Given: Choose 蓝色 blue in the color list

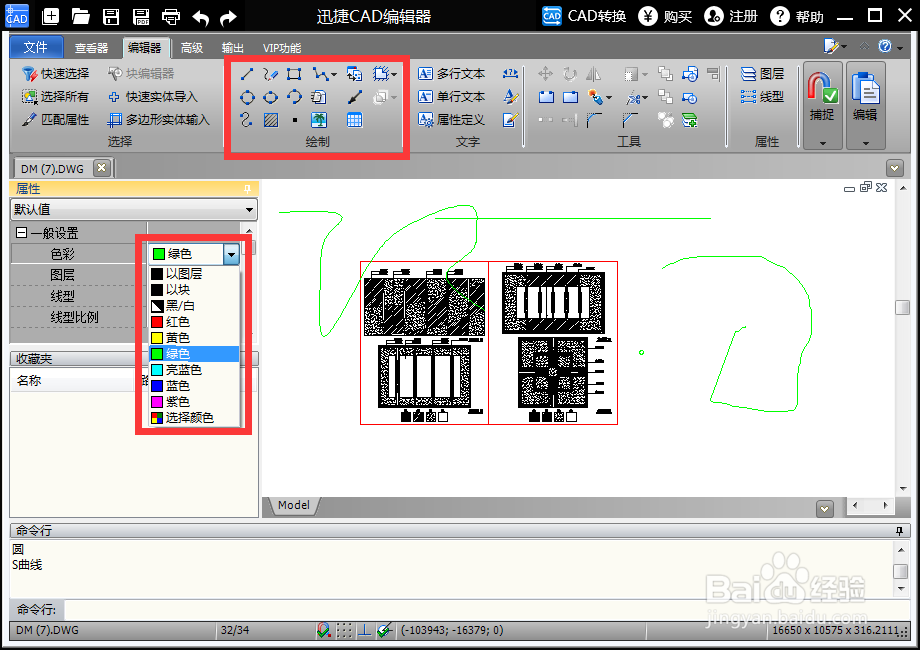Looking at the screenshot, I should tap(194, 386).
